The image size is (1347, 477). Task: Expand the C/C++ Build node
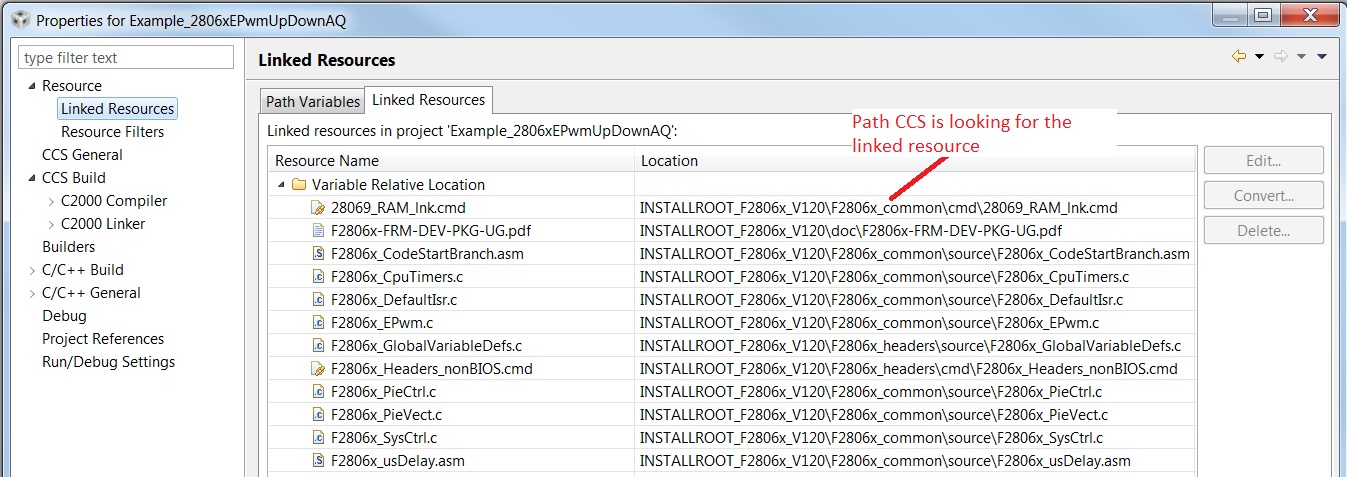point(32,270)
